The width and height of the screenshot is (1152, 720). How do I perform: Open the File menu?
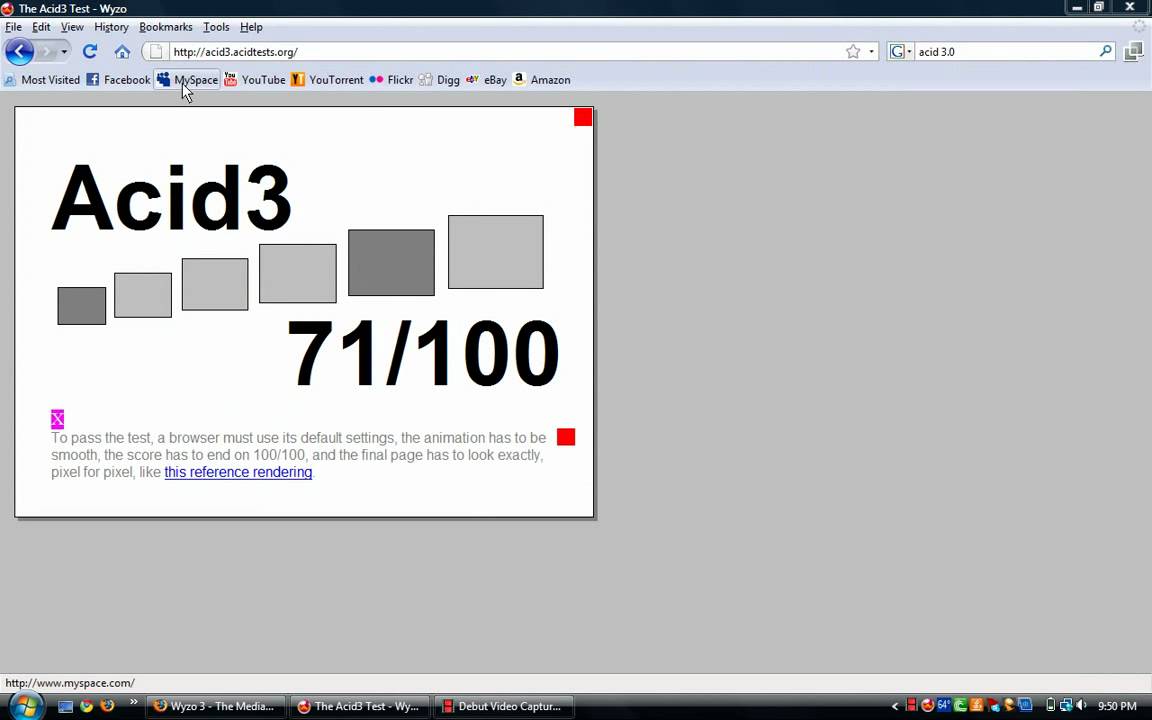[x=13, y=27]
